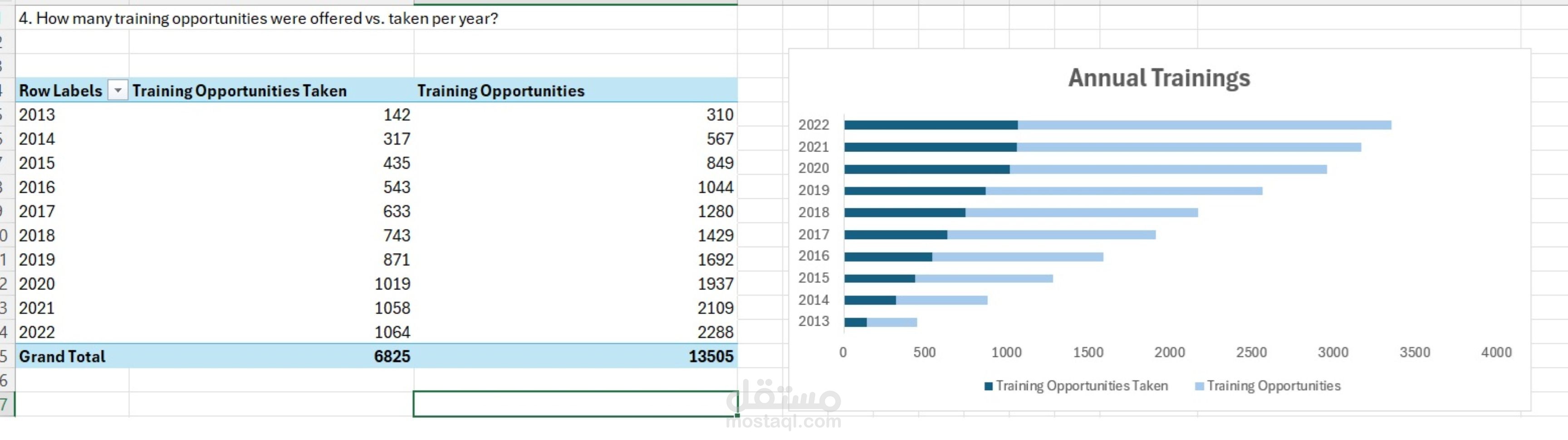Click the 2018 axis label in the chart
1568x440 pixels.
tap(814, 212)
